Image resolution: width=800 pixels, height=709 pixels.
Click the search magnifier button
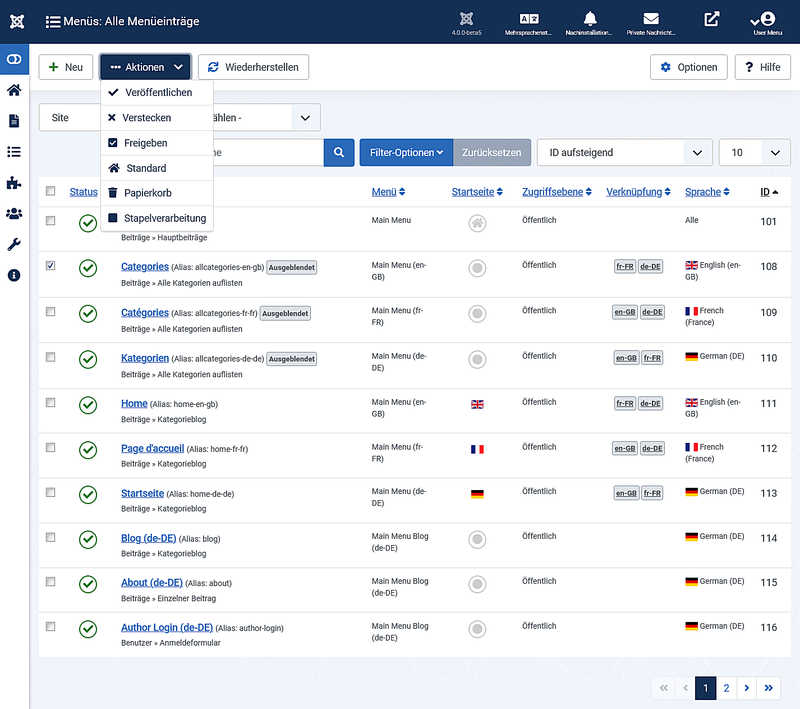point(339,153)
